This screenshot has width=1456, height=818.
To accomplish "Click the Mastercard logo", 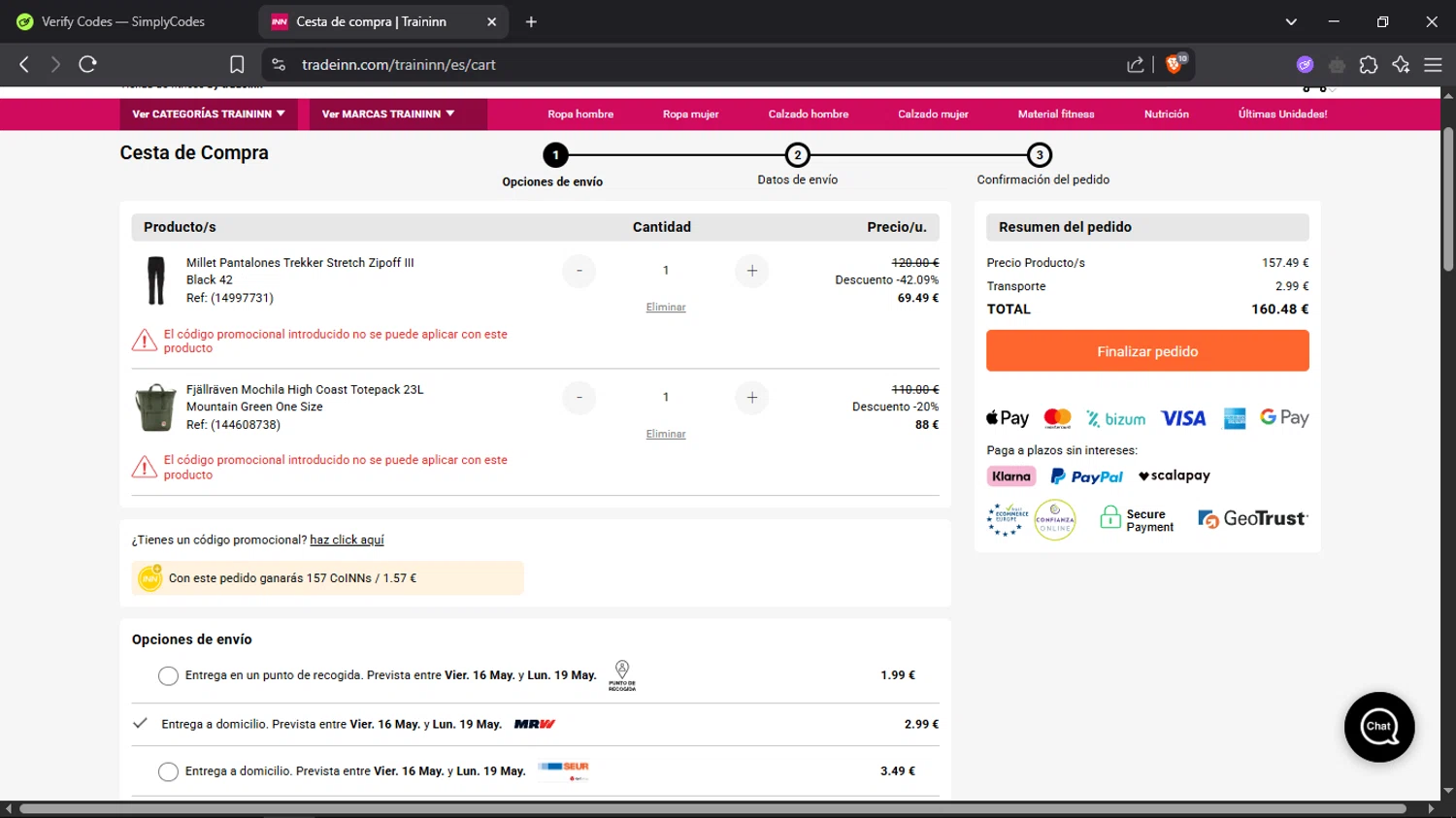I will coord(1057,418).
